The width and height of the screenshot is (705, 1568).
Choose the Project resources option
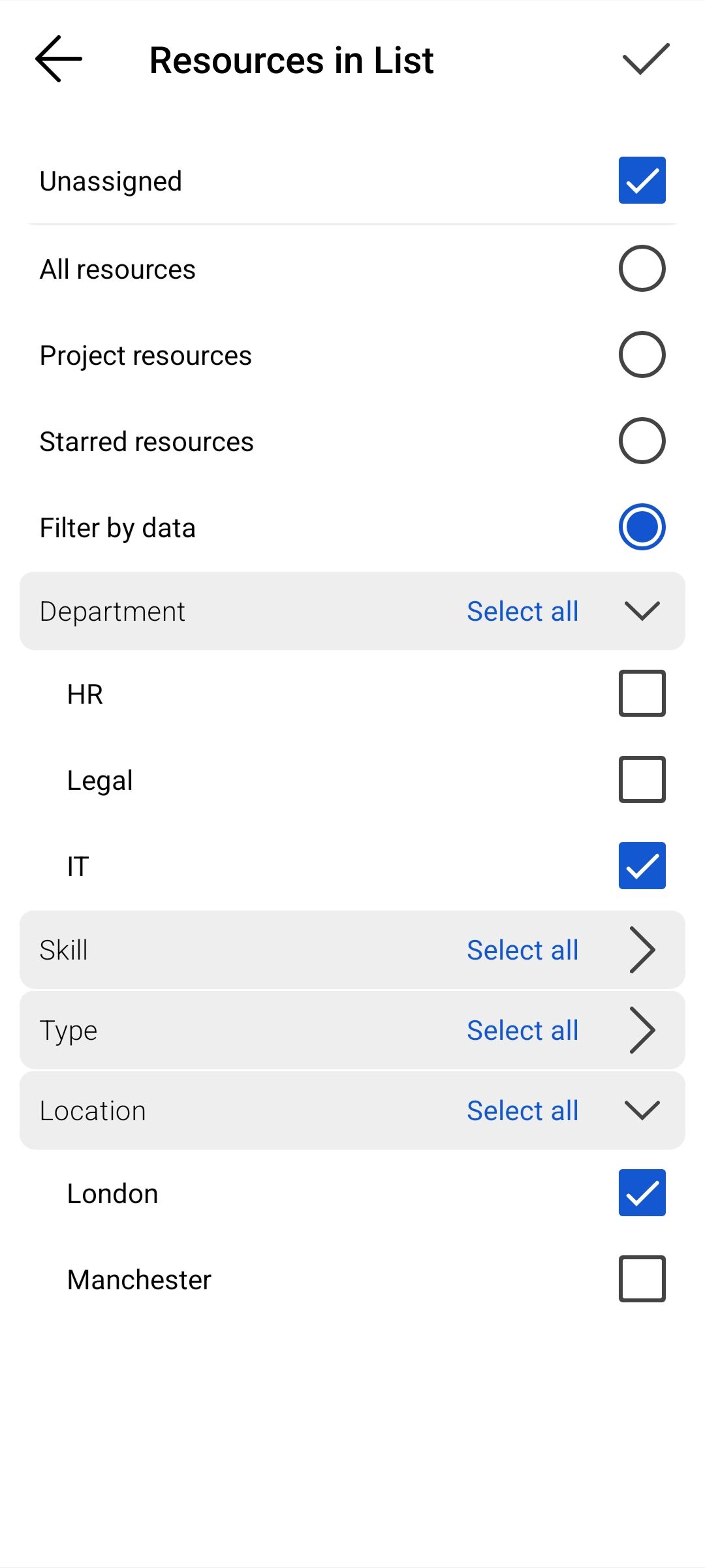pyautogui.click(x=642, y=354)
